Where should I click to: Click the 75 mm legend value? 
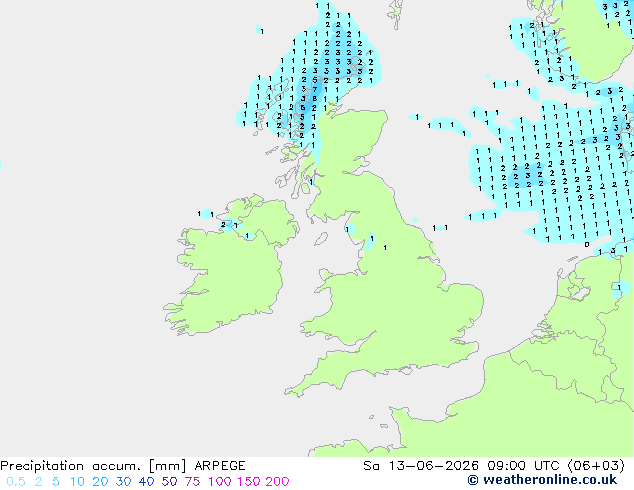(192, 482)
